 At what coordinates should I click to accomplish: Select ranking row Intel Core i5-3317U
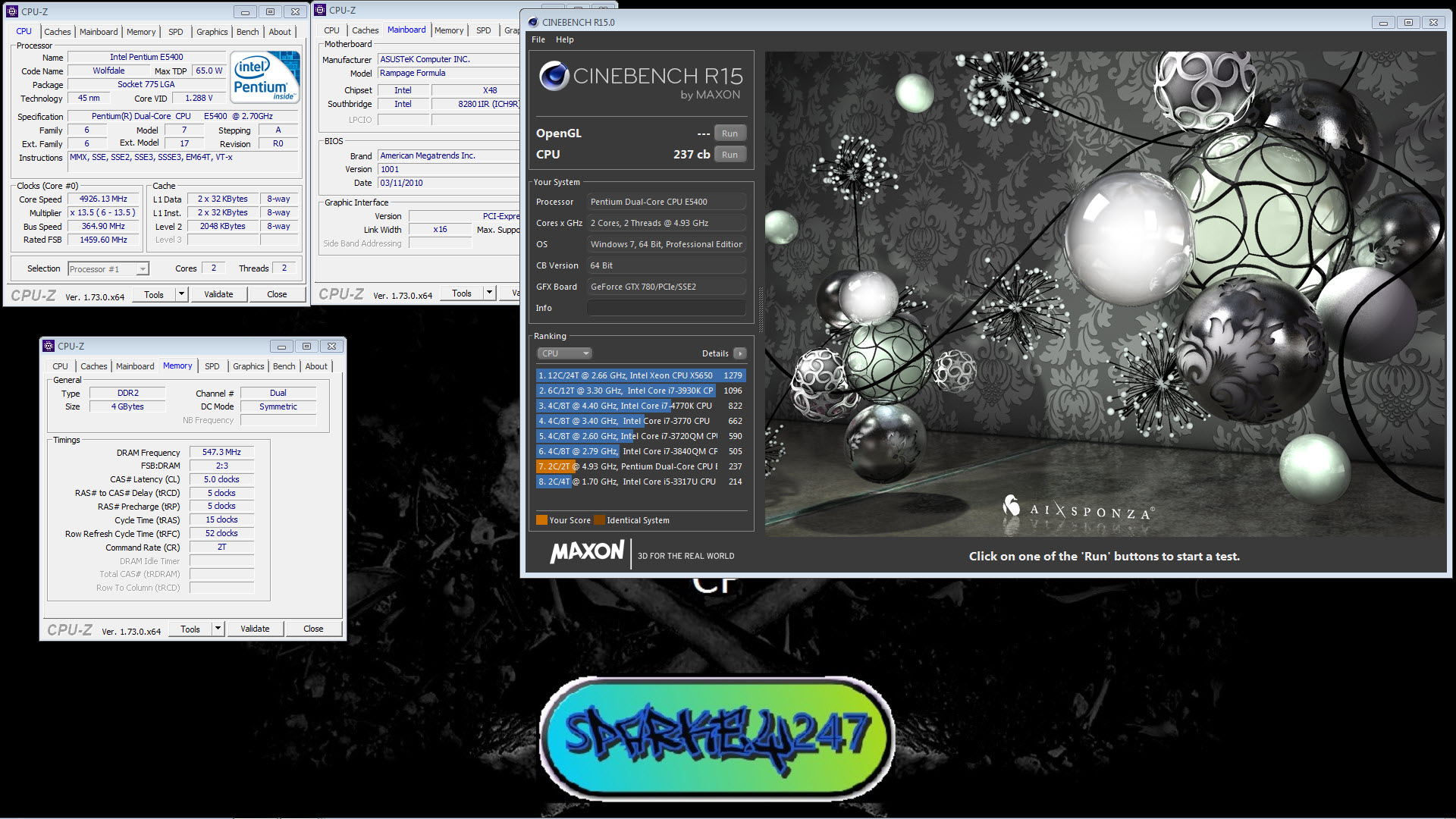click(x=641, y=482)
